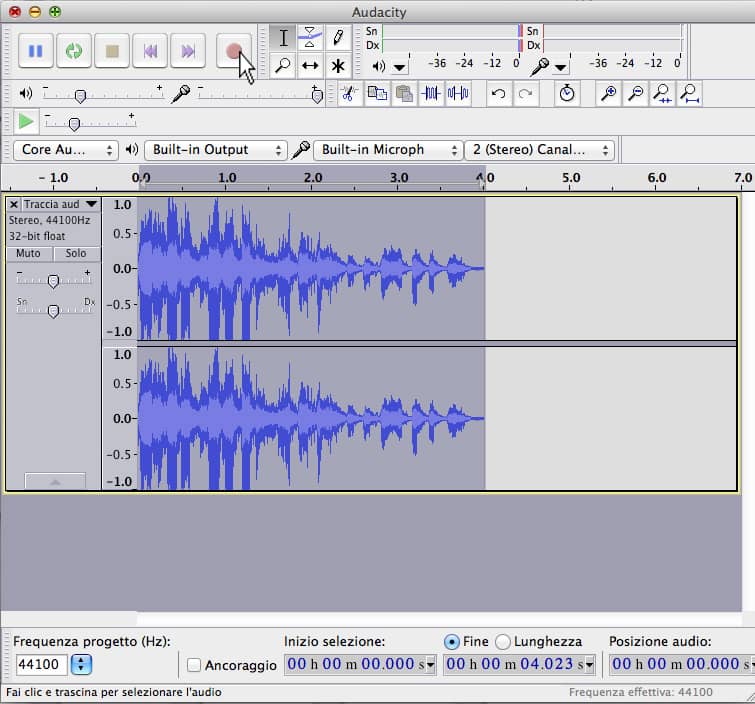Screen dimensions: 755x704
Task: Click the '32-bit float' track info text
Action: [x=37, y=236]
